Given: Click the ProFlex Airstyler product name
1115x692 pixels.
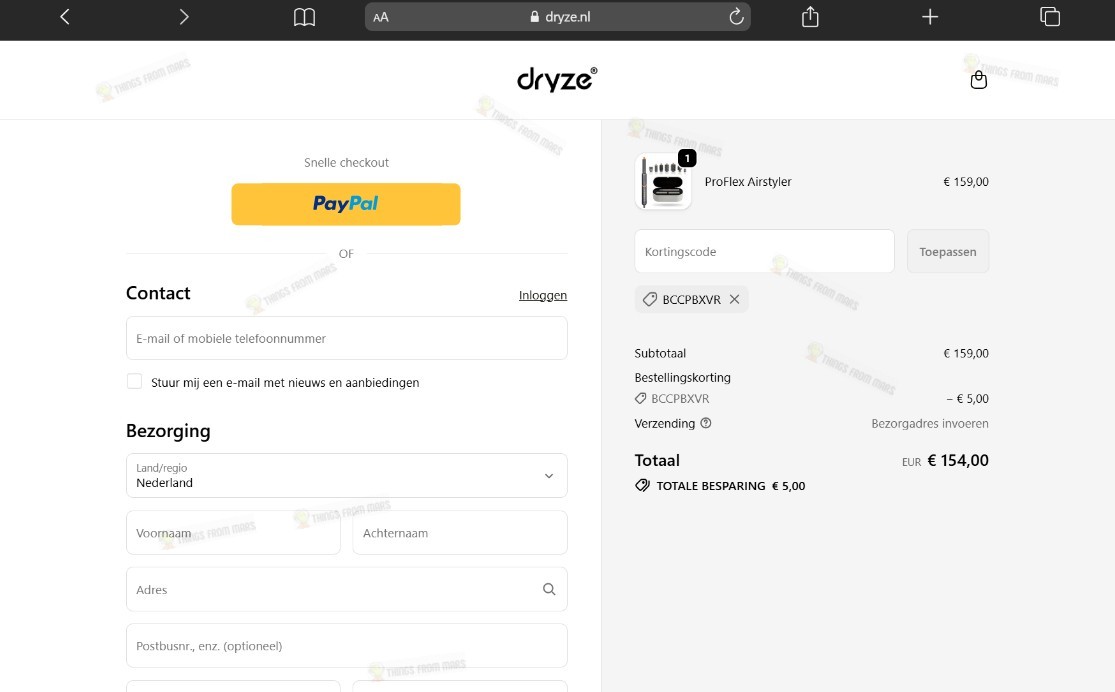Looking at the screenshot, I should [x=748, y=181].
